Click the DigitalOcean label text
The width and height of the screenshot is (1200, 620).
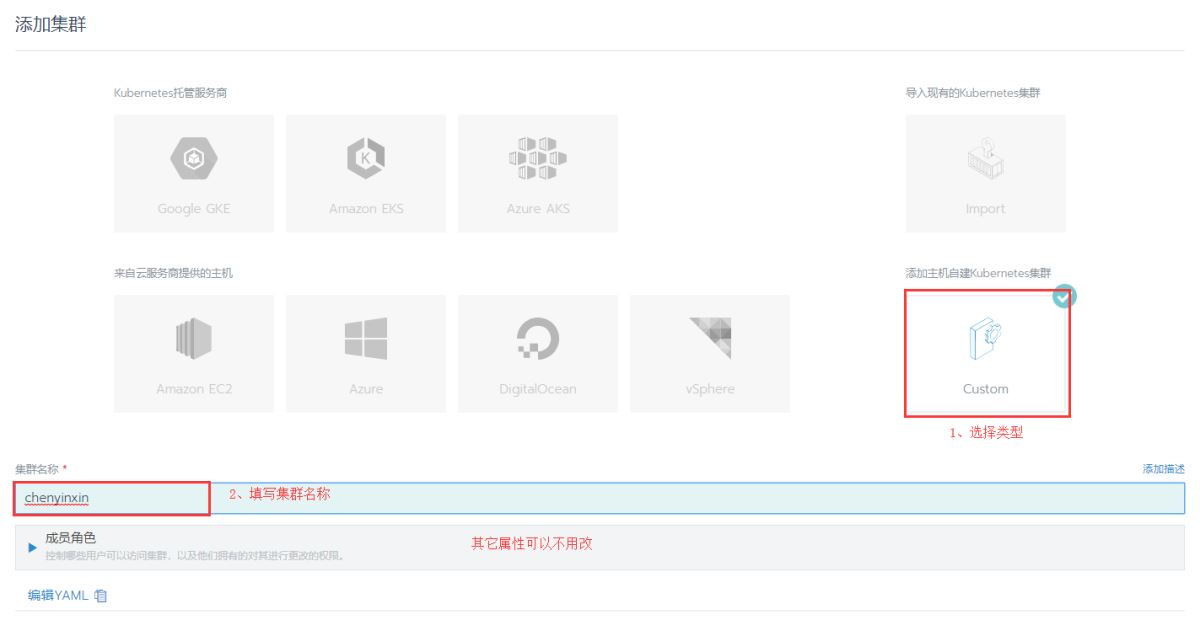[538, 389]
